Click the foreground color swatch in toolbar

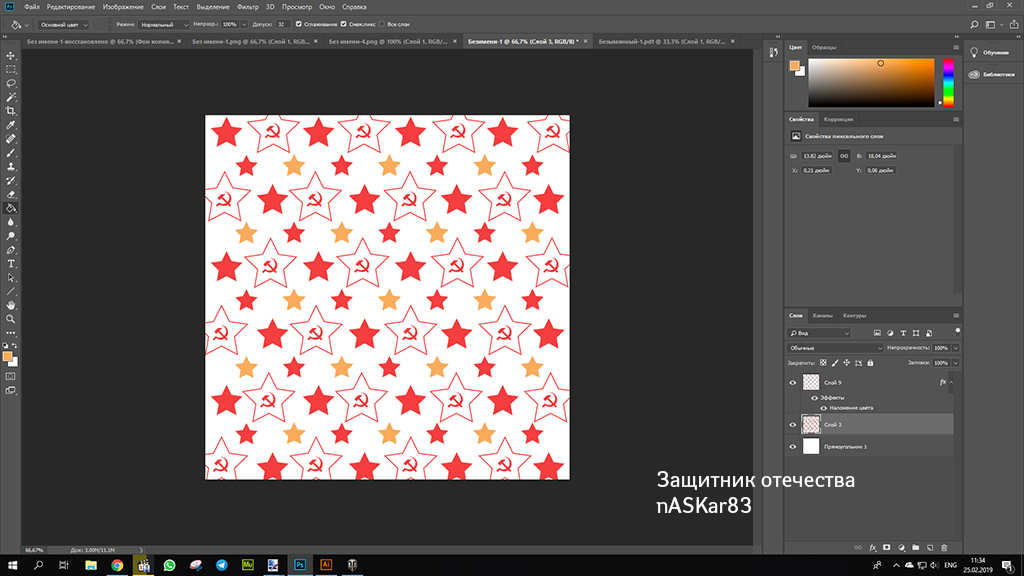coord(8,356)
